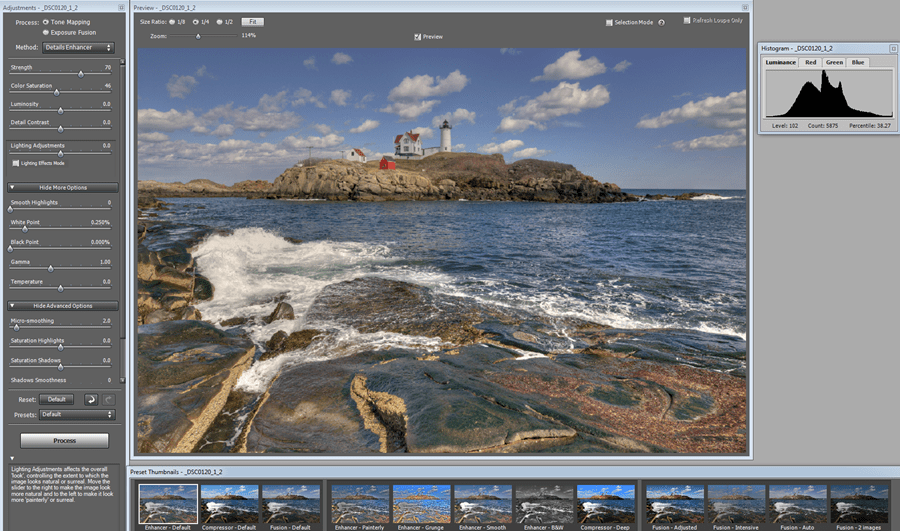
Task: Click the Percentile: 38.27 histogram readout
Action: 870,126
